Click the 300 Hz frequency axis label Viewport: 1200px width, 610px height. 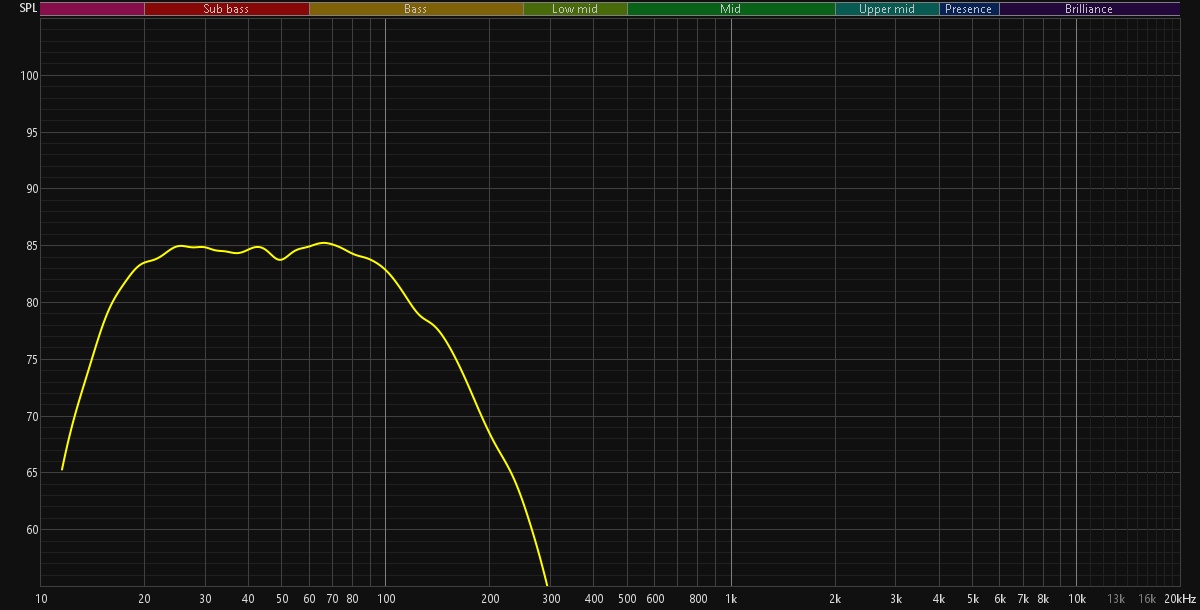(551, 599)
